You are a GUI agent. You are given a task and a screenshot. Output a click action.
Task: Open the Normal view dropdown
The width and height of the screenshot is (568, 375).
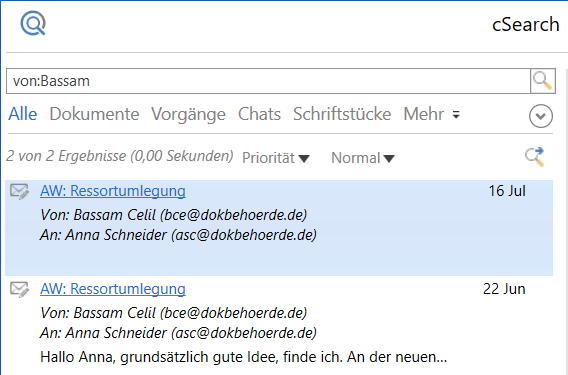point(363,158)
